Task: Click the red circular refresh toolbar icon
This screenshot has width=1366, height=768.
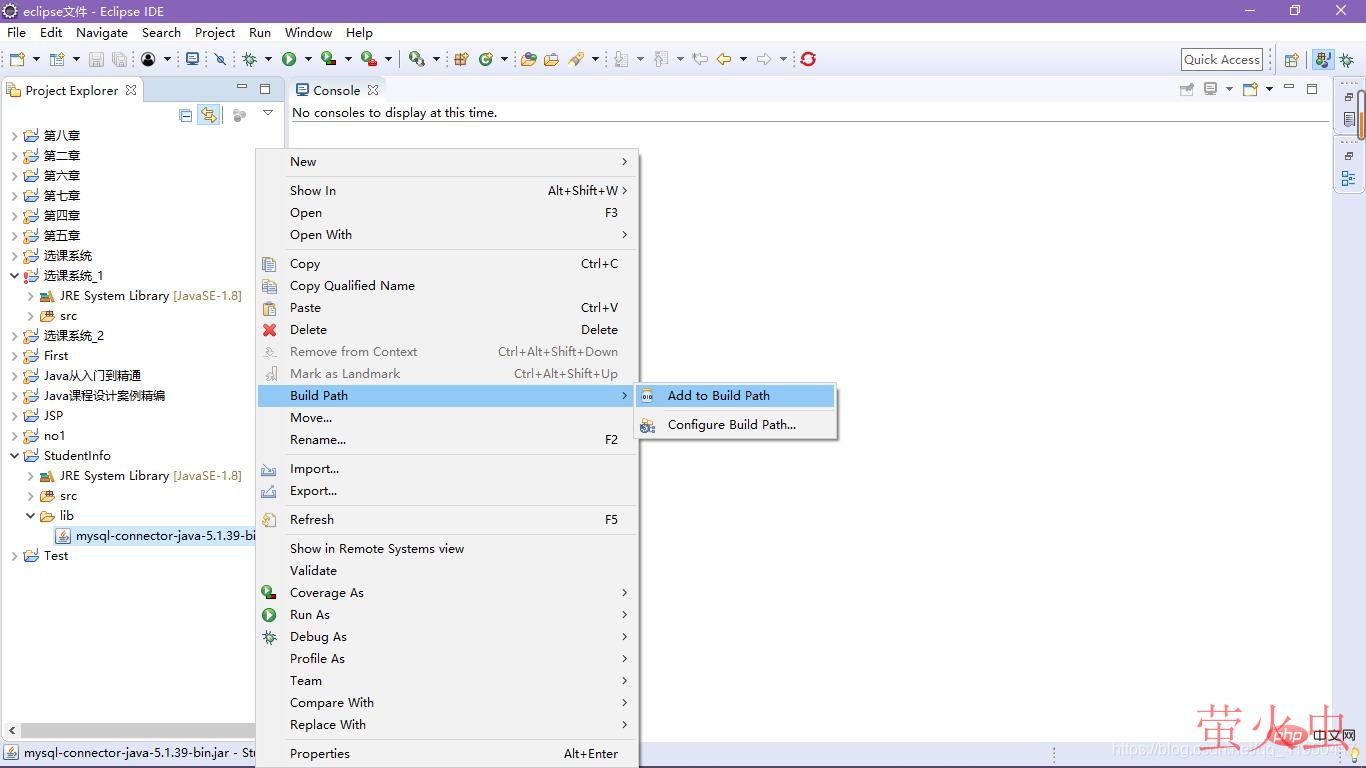Action: click(808, 59)
